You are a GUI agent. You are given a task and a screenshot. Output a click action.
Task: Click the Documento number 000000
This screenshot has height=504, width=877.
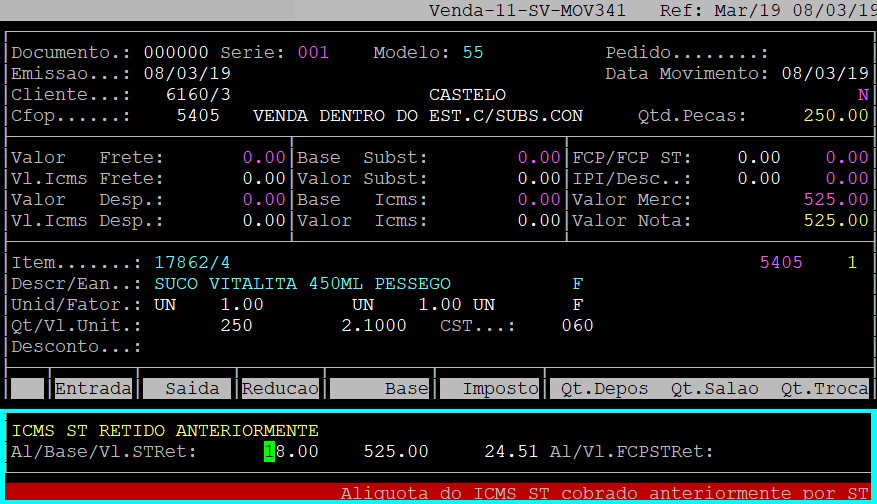(176, 52)
